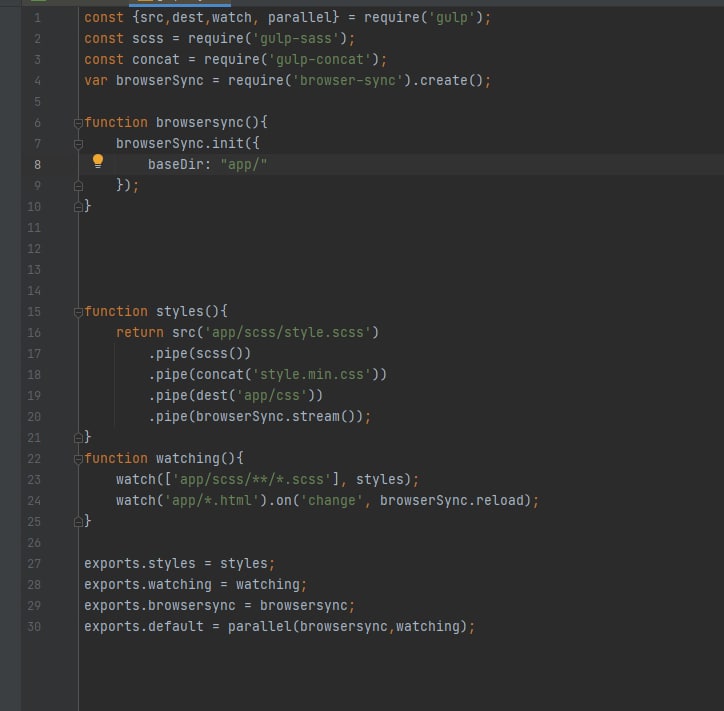Screen dimensions: 724x711
Task: Click concat variable name on line 3
Action: [156, 60]
